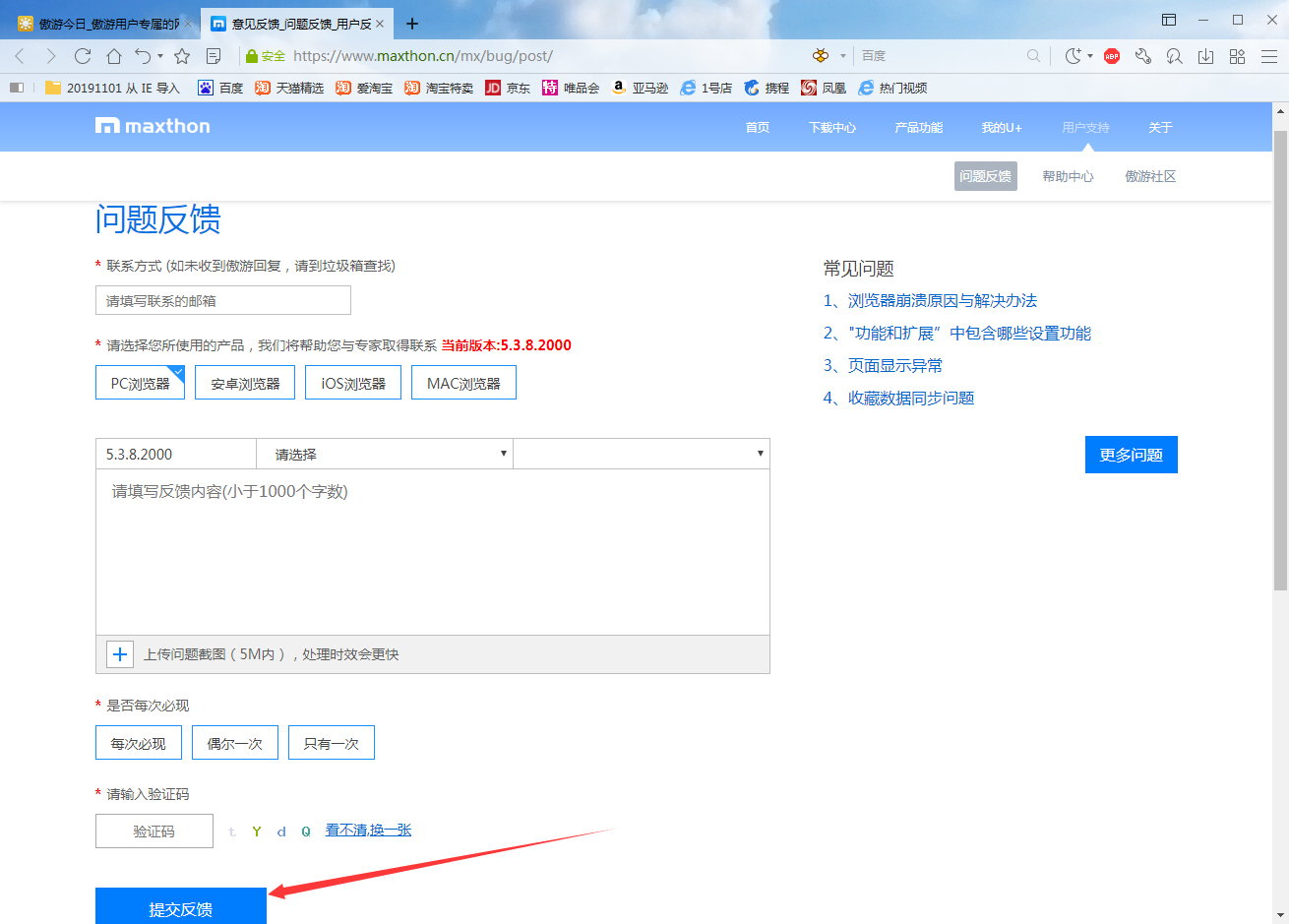Screen dimensions: 1289x924
Task: Open the wrench tools icon
Action: click(x=1142, y=57)
